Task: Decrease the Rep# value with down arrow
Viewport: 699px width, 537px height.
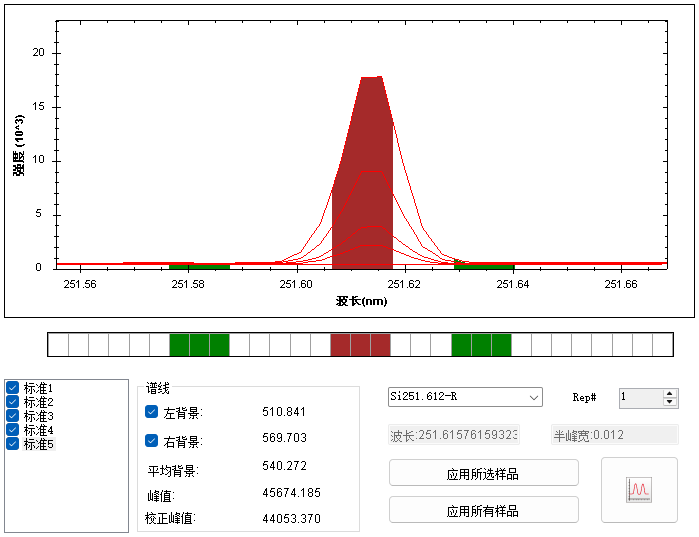Action: [x=670, y=402]
